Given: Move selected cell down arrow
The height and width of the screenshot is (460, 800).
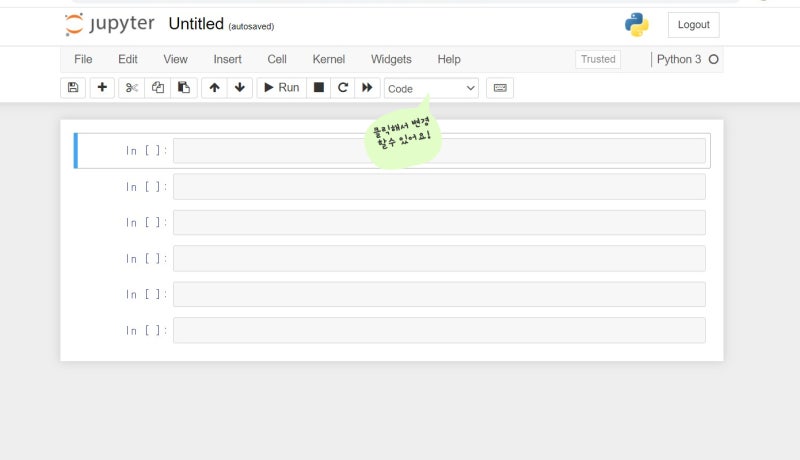Looking at the screenshot, I should 240,88.
